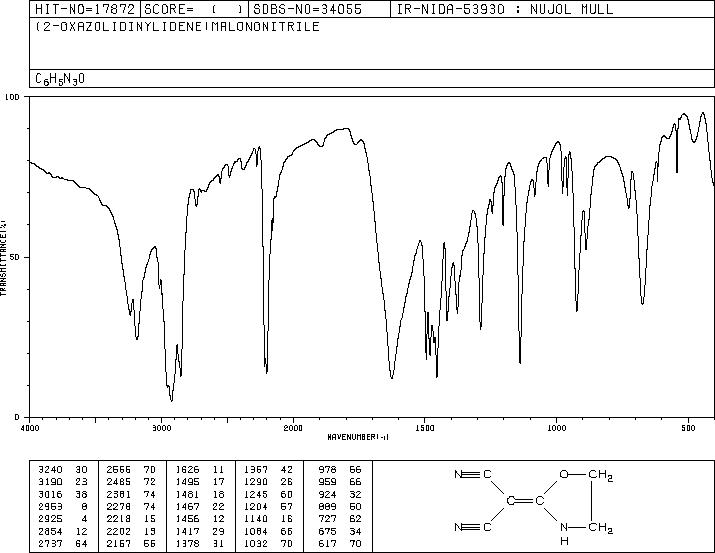
Task: Click the NH group in the structure
Action: pos(564,534)
